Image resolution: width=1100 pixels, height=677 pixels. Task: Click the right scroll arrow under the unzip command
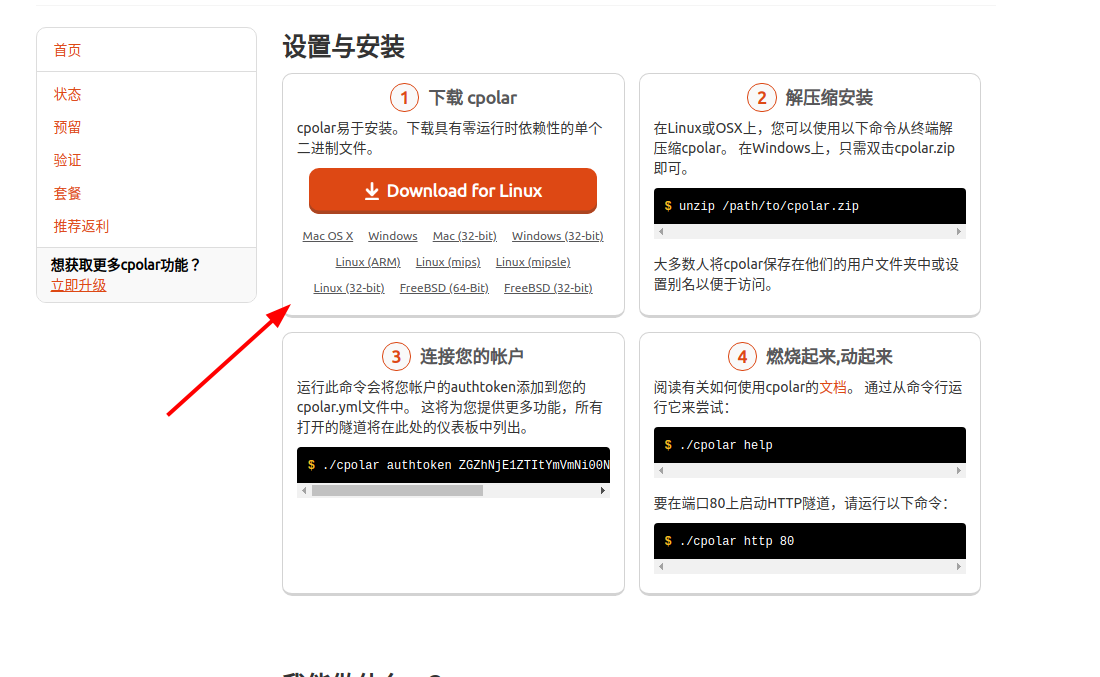coord(959,232)
